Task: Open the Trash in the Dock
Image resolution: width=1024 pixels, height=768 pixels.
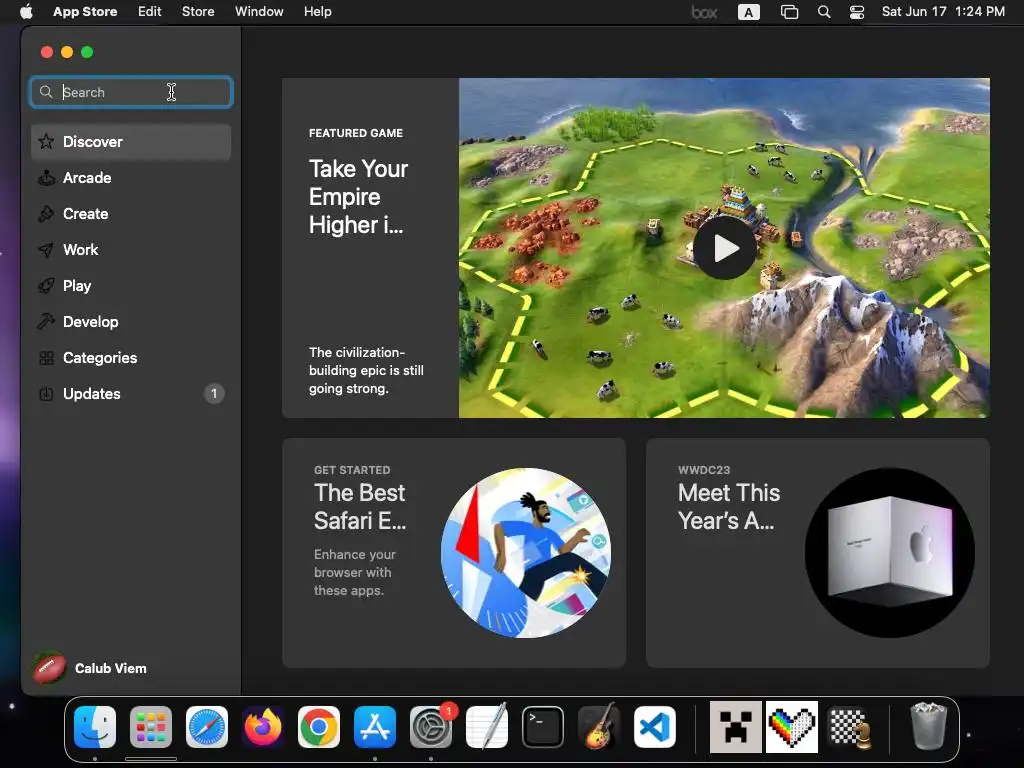Action: click(x=928, y=726)
